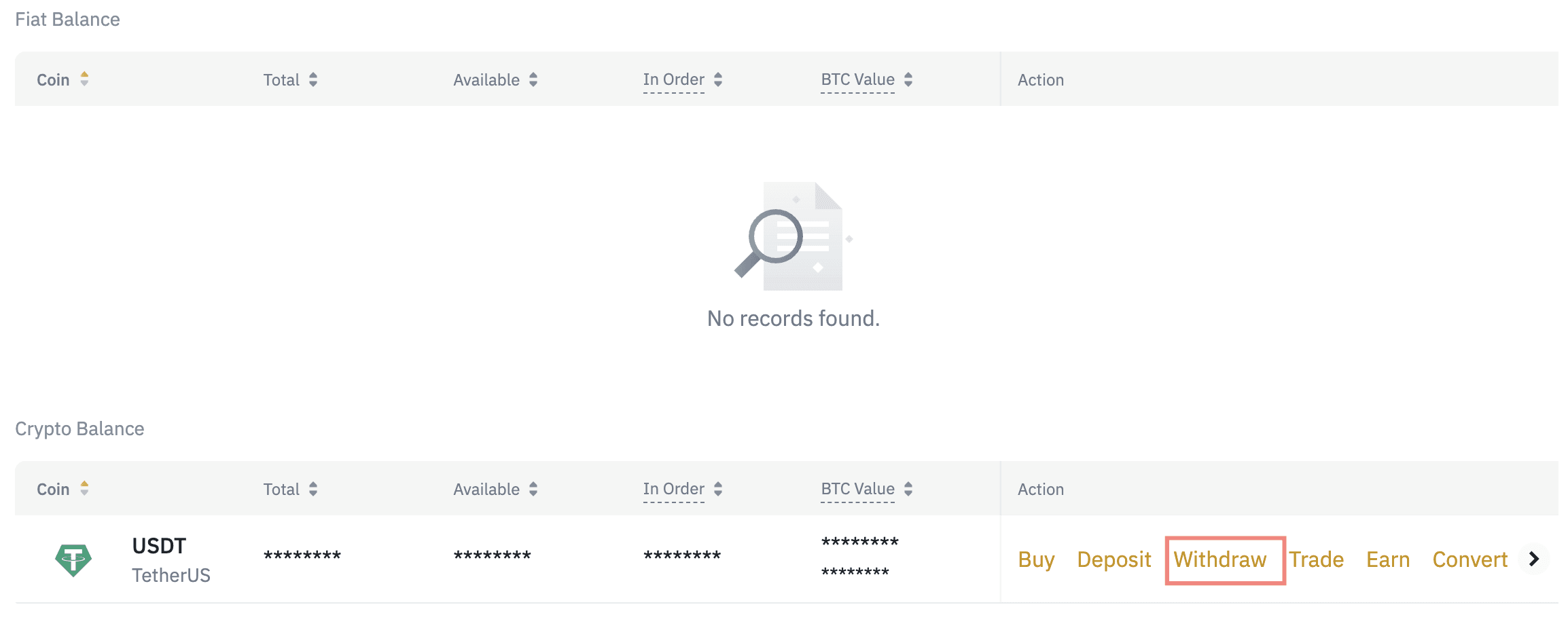Viewport: 1568px width, 626px height.
Task: Sort Crypto Balance by In Order arrows
Action: [718, 490]
